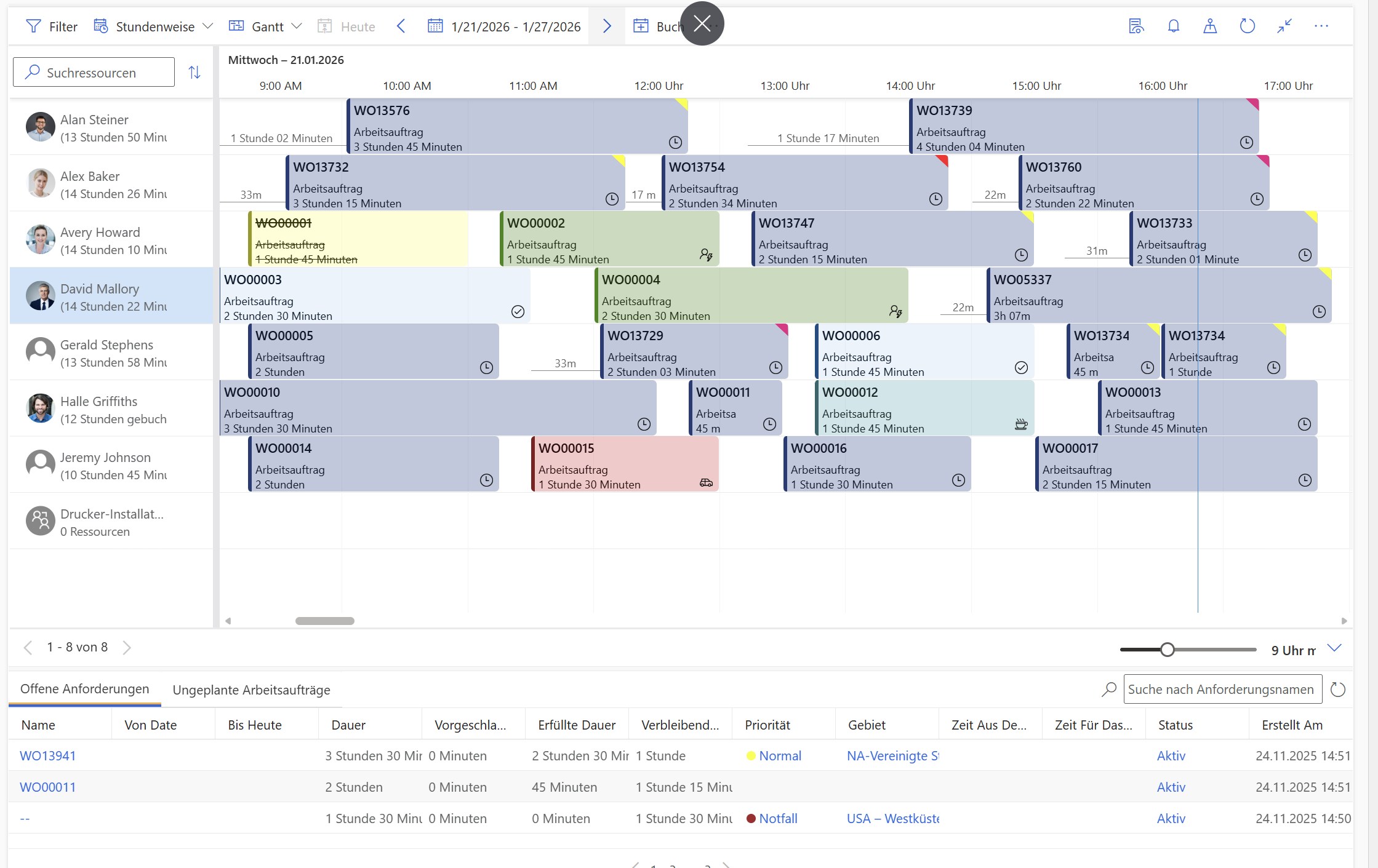Viewport: 1378px width, 868px height.
Task: Select the Offene Anforderungen tab
Action: click(84, 689)
